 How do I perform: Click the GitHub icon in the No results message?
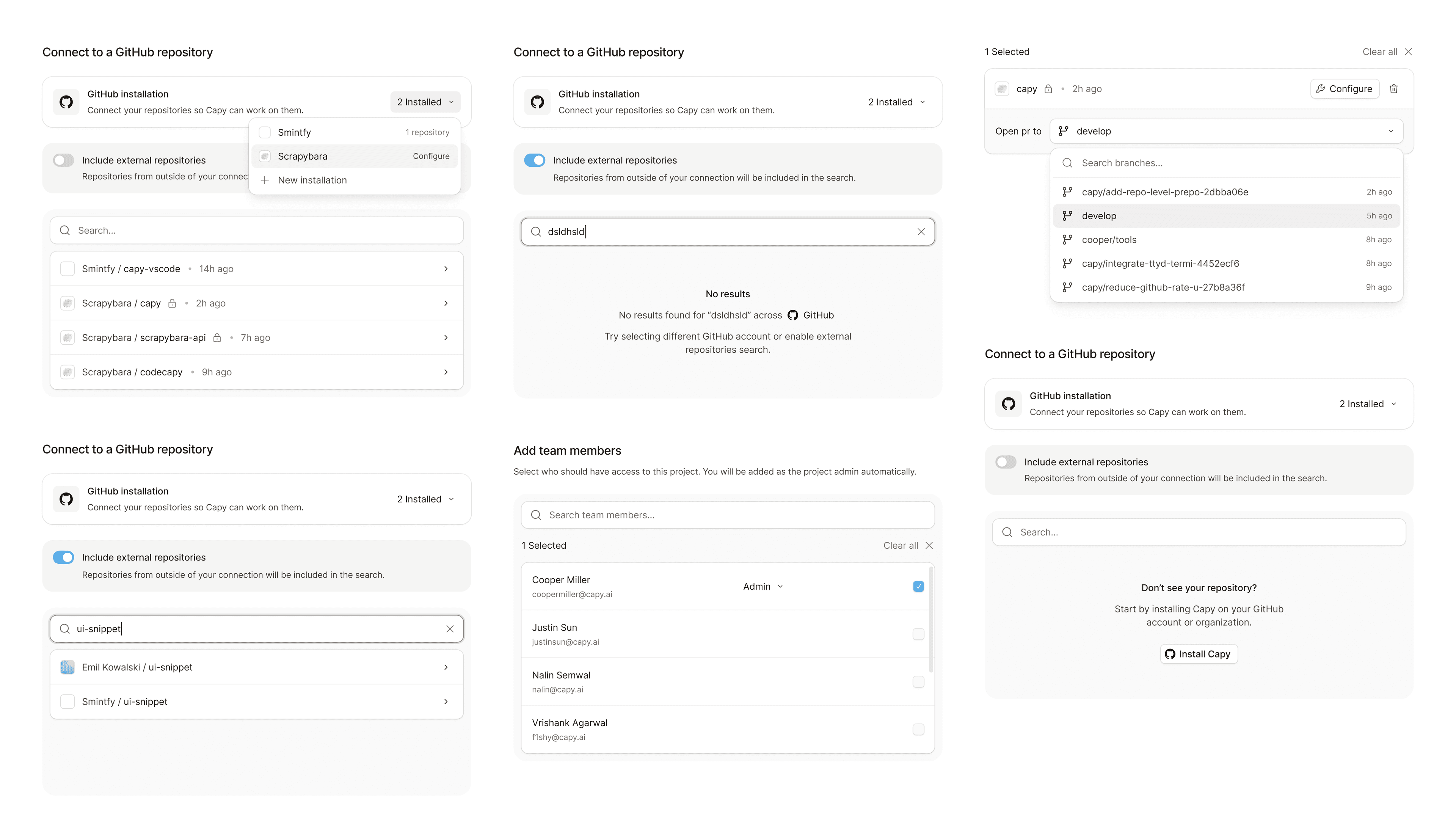pyautogui.click(x=792, y=315)
